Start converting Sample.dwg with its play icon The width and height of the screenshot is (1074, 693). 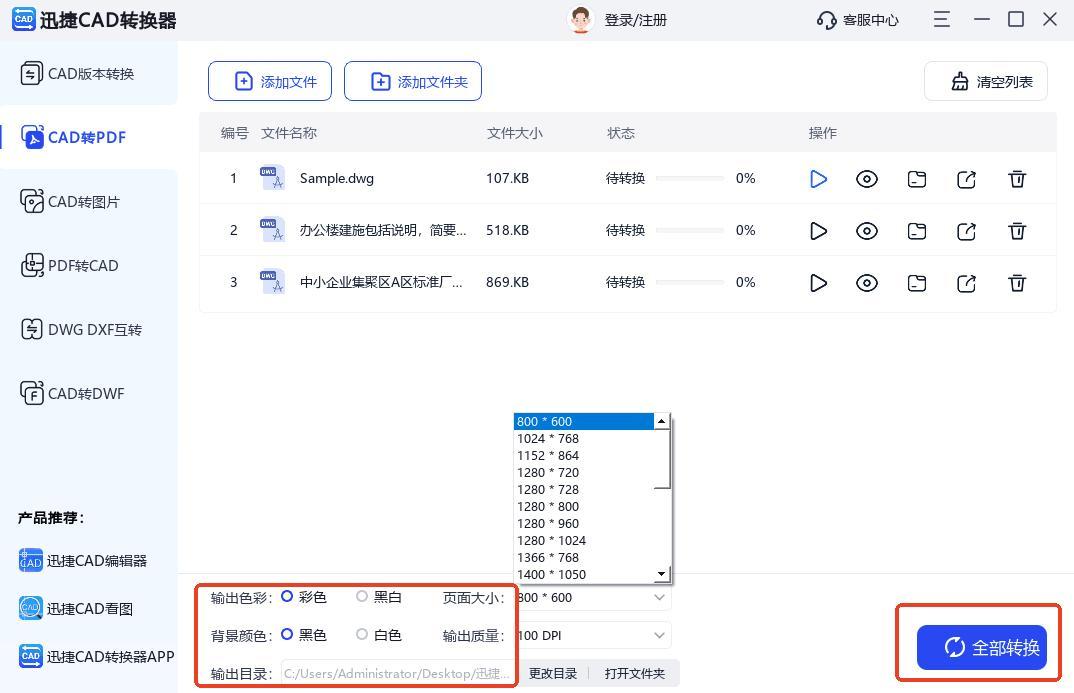point(818,179)
